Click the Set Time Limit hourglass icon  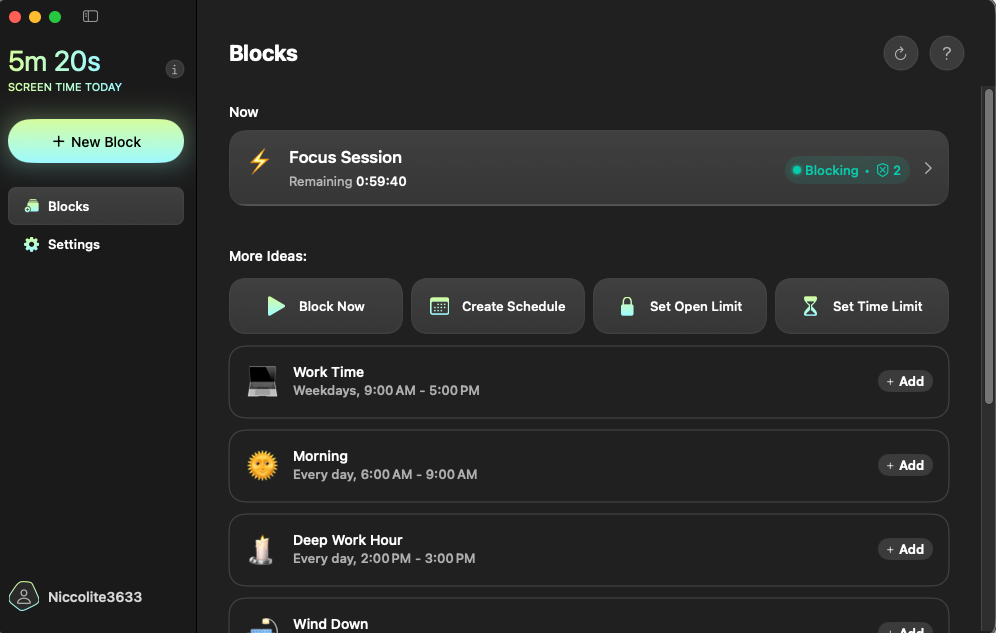point(811,306)
